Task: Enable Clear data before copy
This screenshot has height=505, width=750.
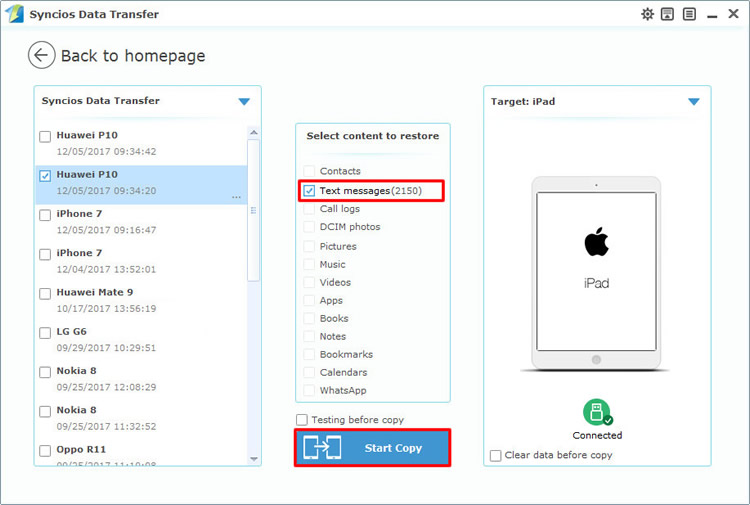Action: point(496,455)
